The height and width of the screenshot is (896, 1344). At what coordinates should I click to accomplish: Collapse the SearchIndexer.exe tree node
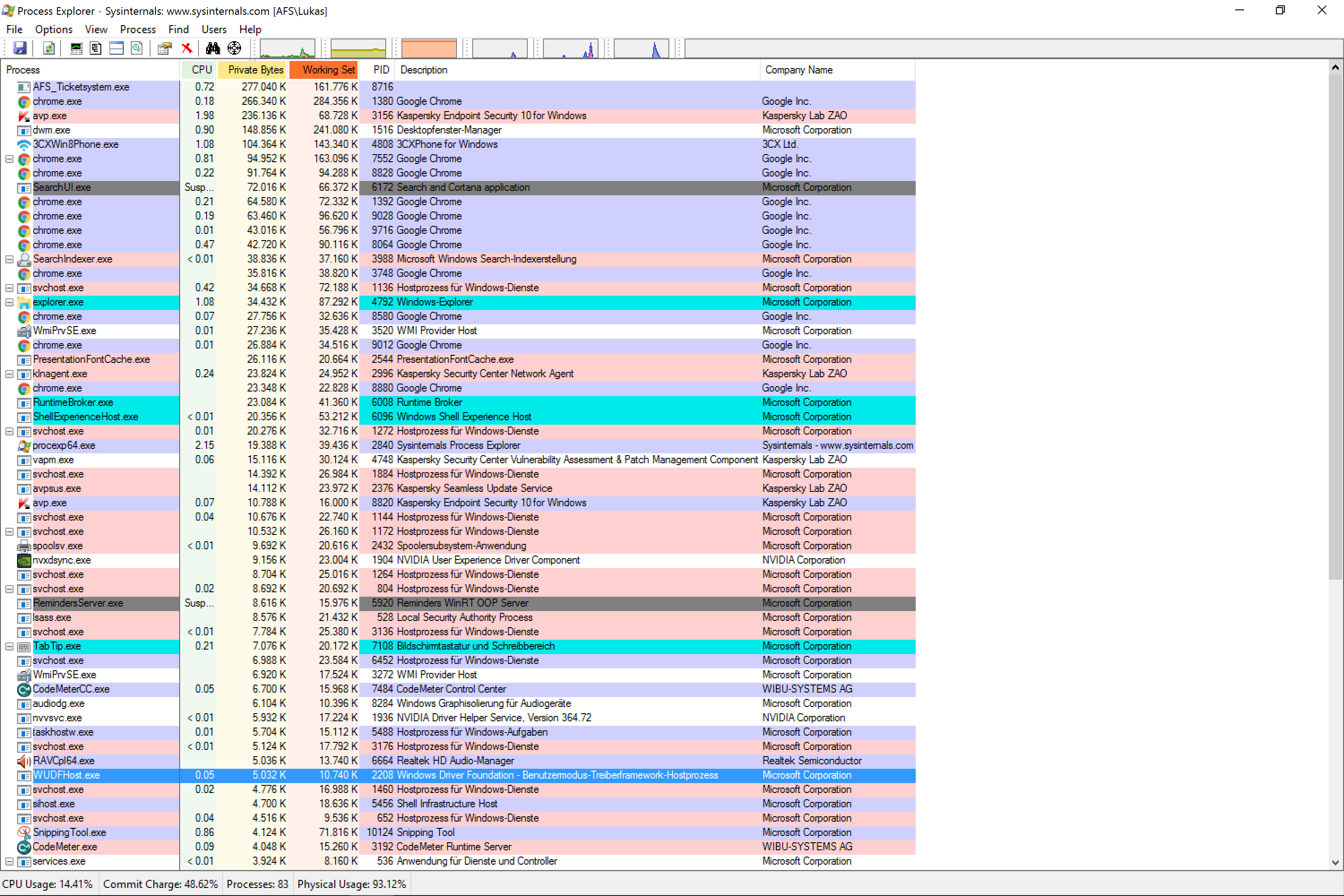tap(9, 259)
